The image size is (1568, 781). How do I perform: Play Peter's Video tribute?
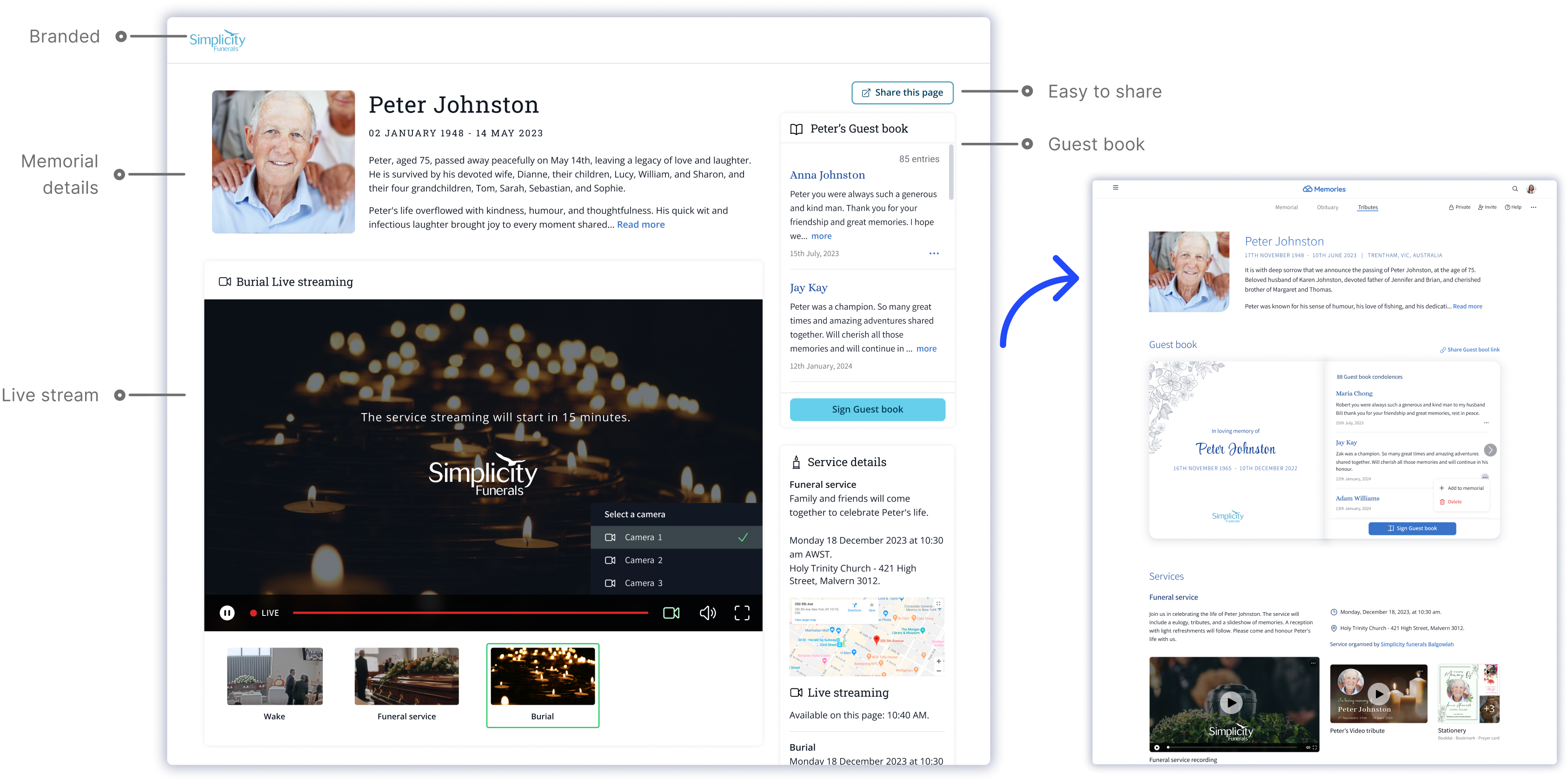click(1378, 694)
